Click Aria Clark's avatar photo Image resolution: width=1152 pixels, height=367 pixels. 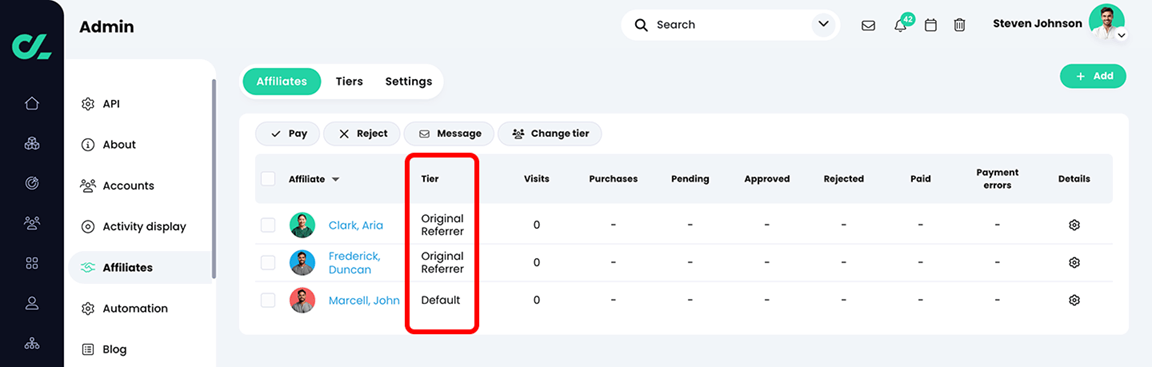pos(303,225)
